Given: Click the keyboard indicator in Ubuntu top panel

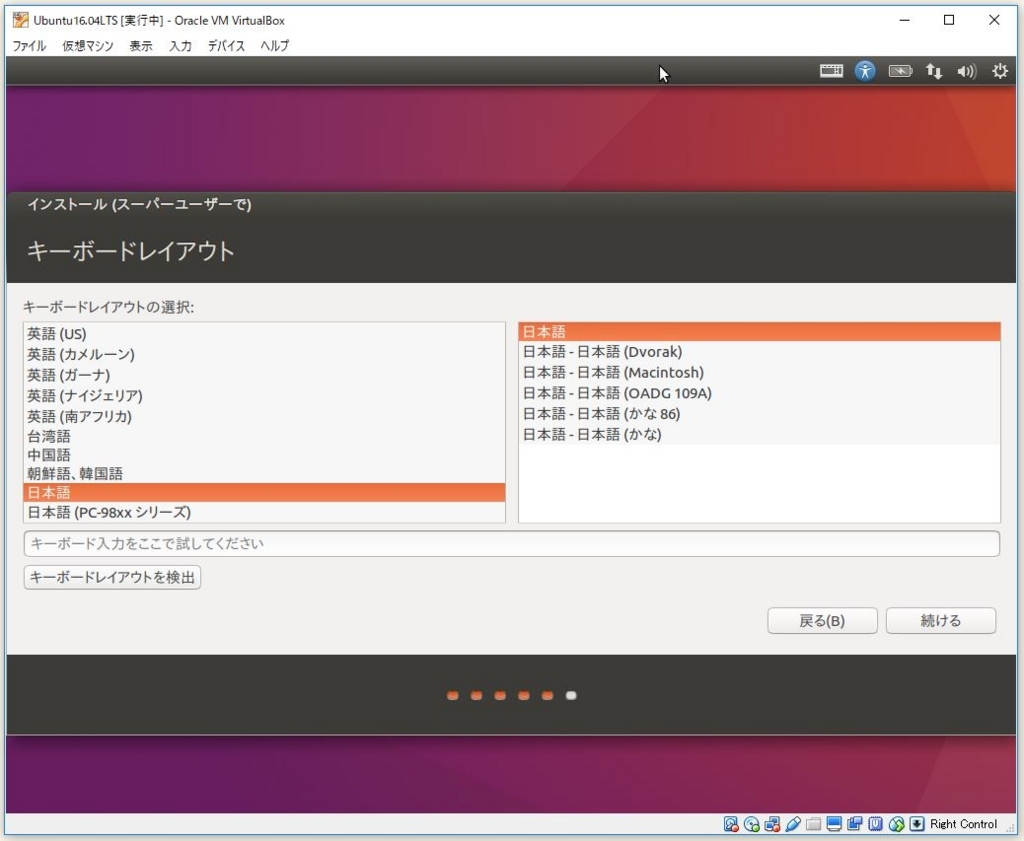Looking at the screenshot, I should pyautogui.click(x=831, y=71).
